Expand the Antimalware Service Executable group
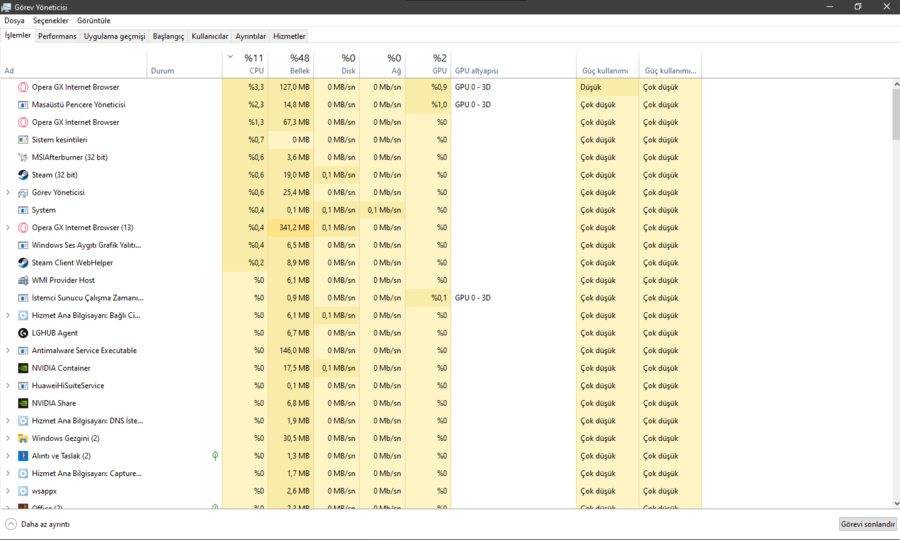The height and width of the screenshot is (540, 900). (7, 351)
